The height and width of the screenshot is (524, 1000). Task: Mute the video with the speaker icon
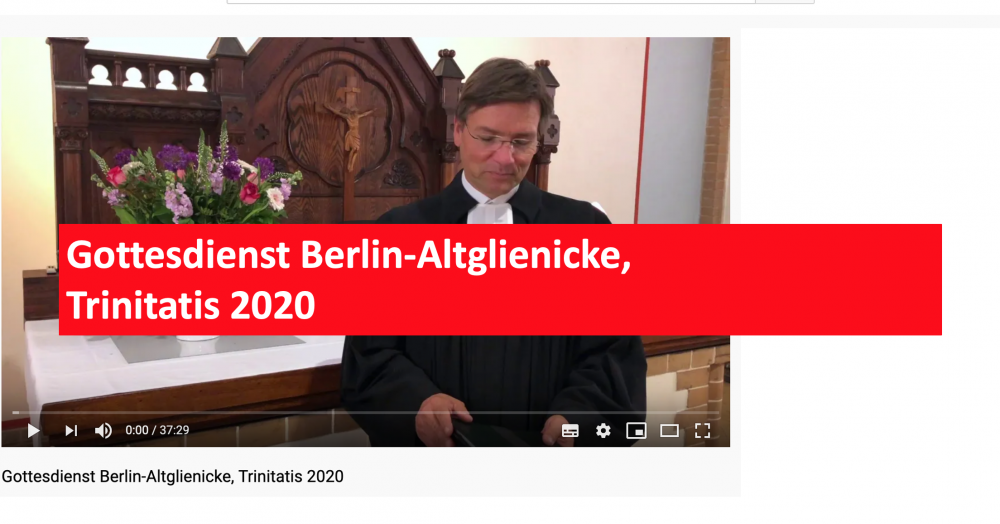tap(103, 431)
